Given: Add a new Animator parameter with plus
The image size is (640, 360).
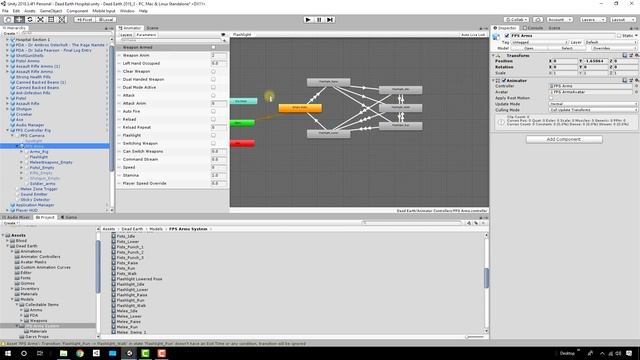Looking at the screenshot, I should click(x=224, y=40).
